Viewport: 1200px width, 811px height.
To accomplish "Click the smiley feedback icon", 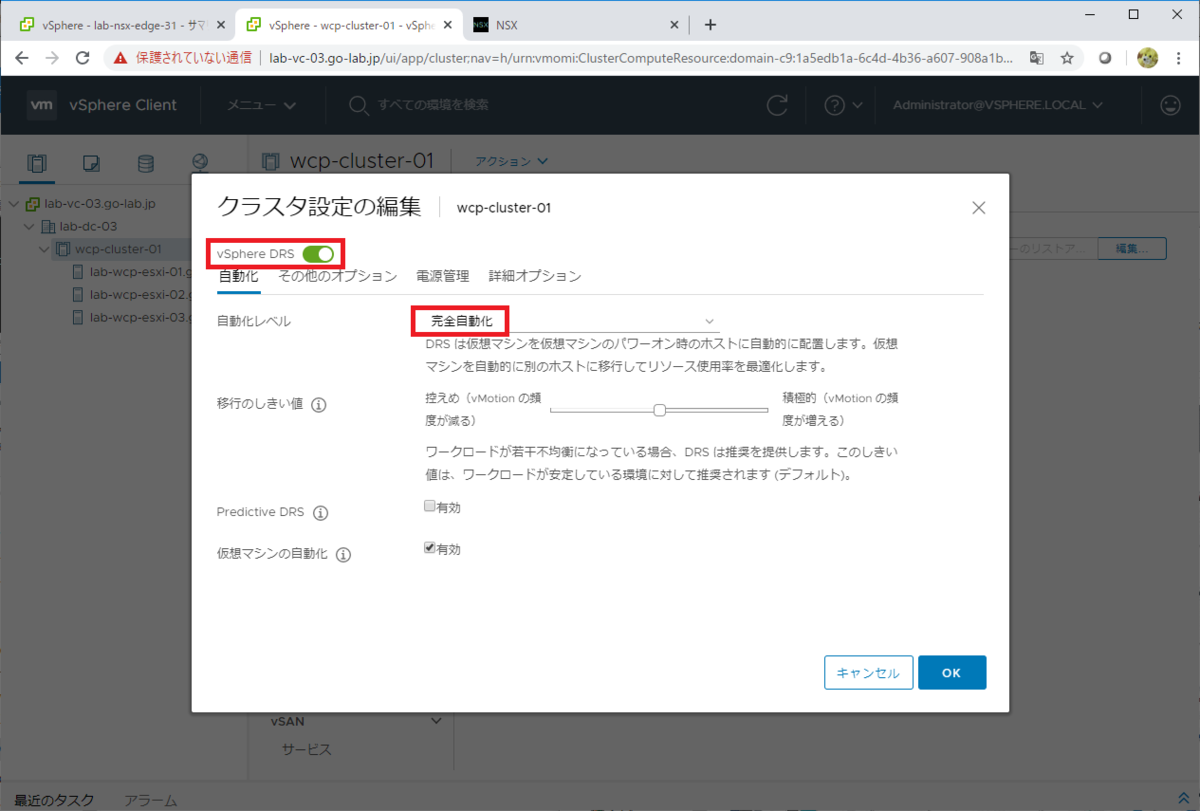I will point(1169,105).
